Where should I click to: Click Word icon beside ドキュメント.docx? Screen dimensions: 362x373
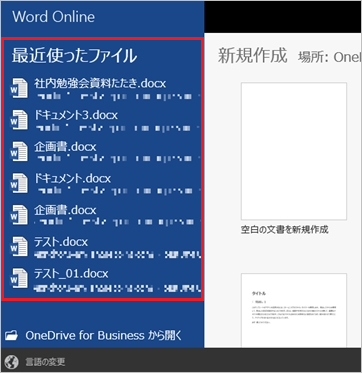[x=19, y=183]
